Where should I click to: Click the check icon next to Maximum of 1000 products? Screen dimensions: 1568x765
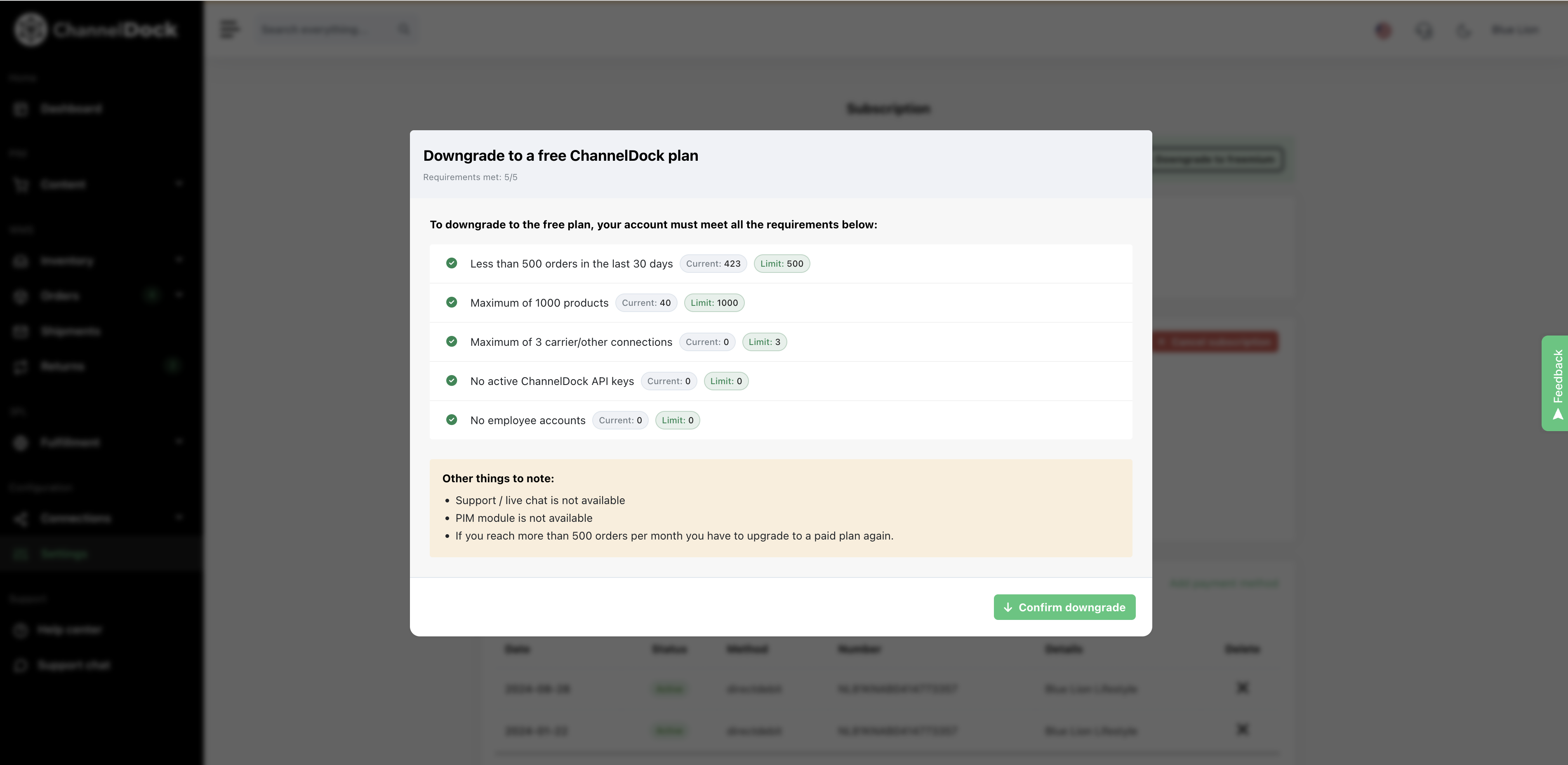click(452, 302)
